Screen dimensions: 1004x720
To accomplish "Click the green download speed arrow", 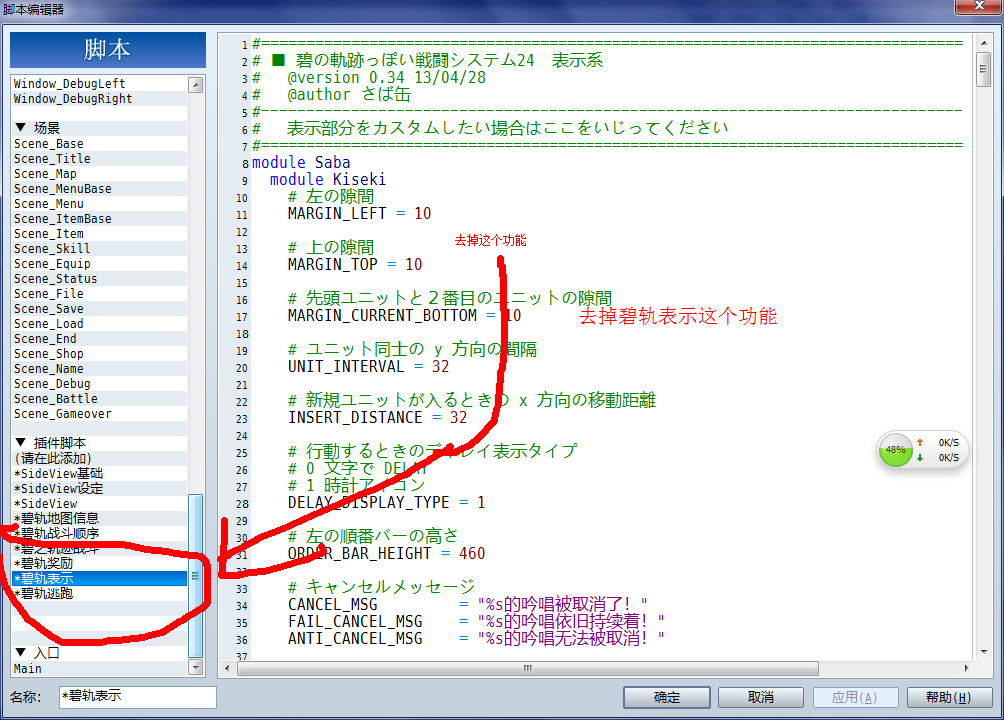I will click(x=920, y=457).
